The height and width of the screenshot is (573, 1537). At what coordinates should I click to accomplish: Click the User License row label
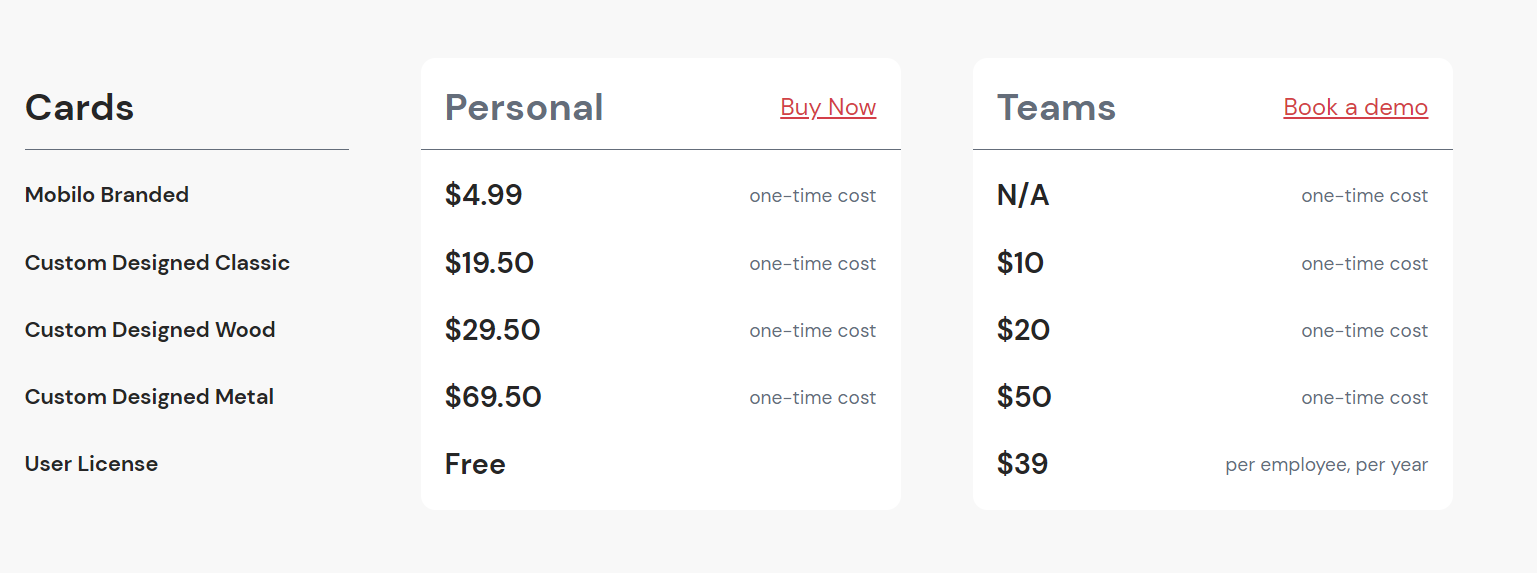(91, 464)
